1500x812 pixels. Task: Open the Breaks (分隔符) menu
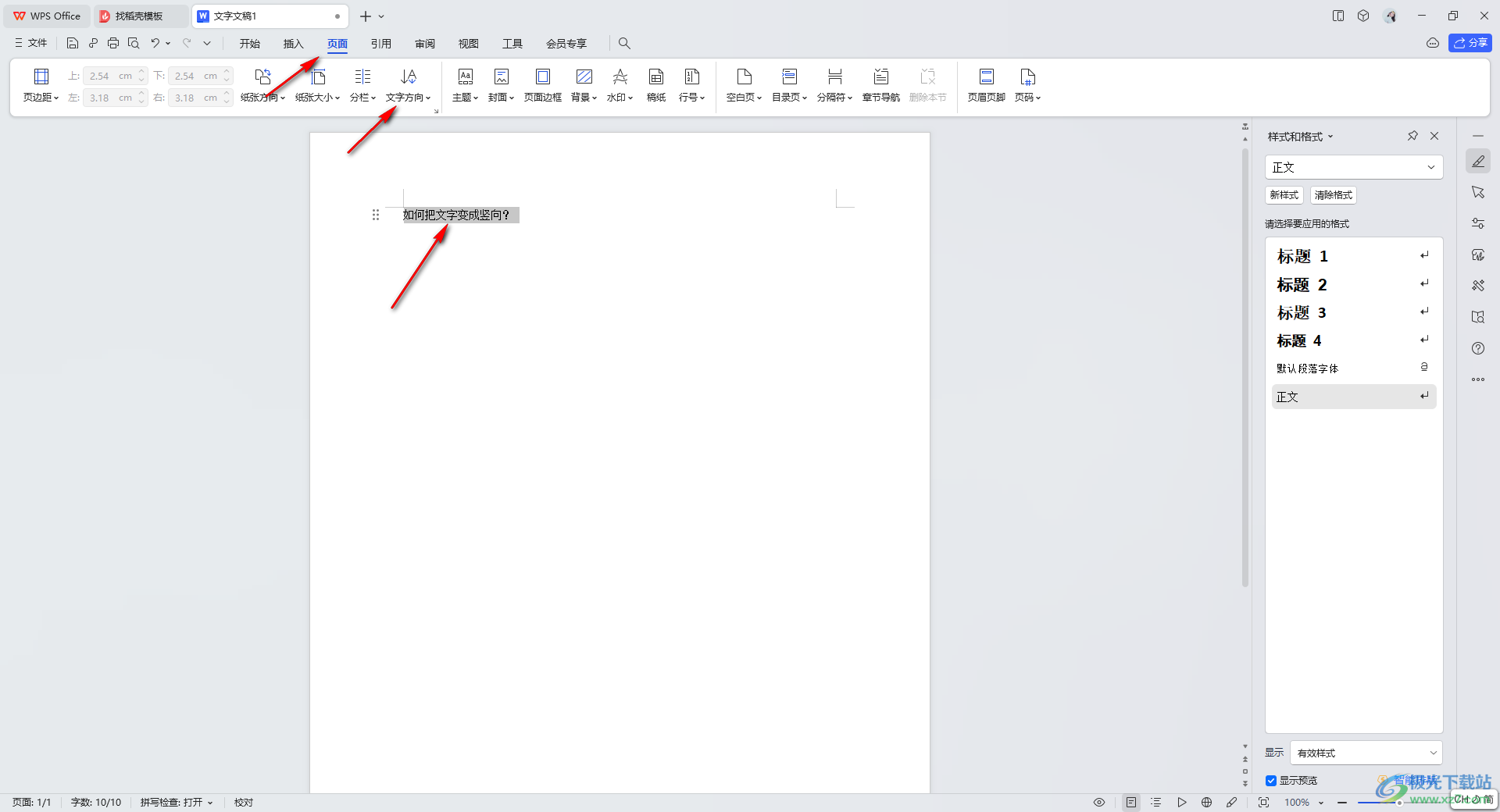click(834, 85)
